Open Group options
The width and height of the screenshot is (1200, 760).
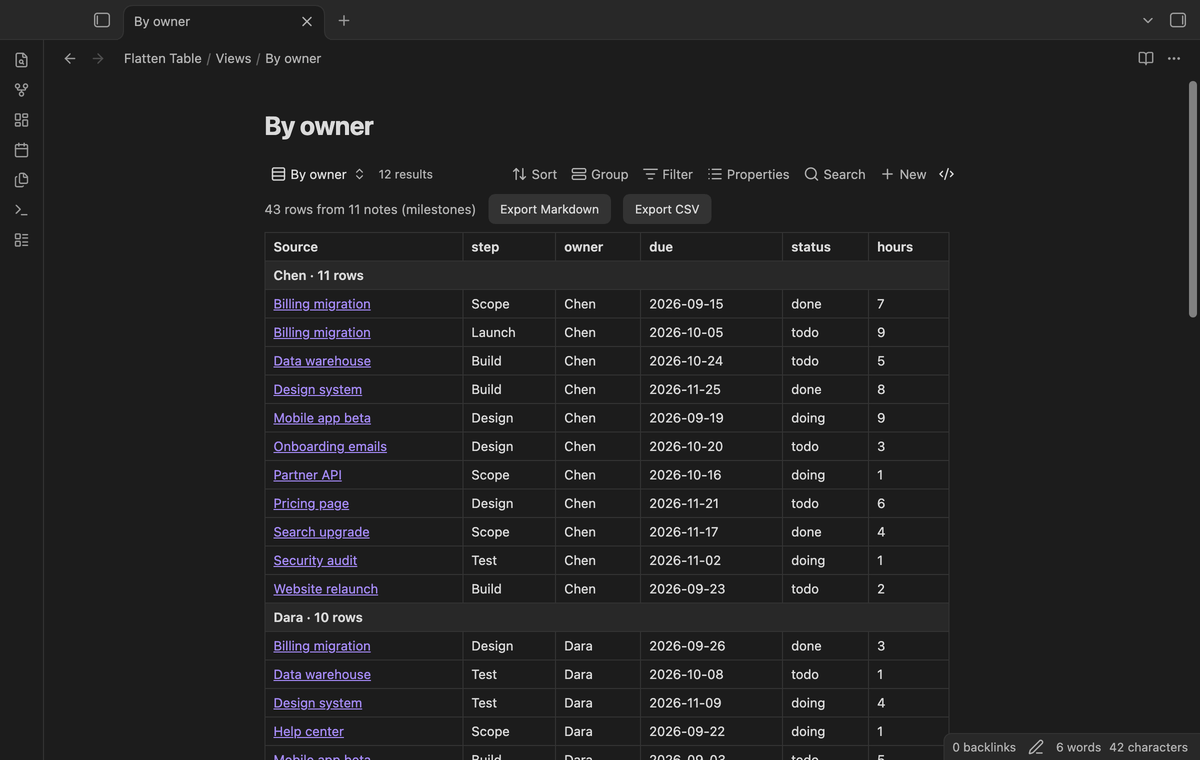[x=600, y=174]
